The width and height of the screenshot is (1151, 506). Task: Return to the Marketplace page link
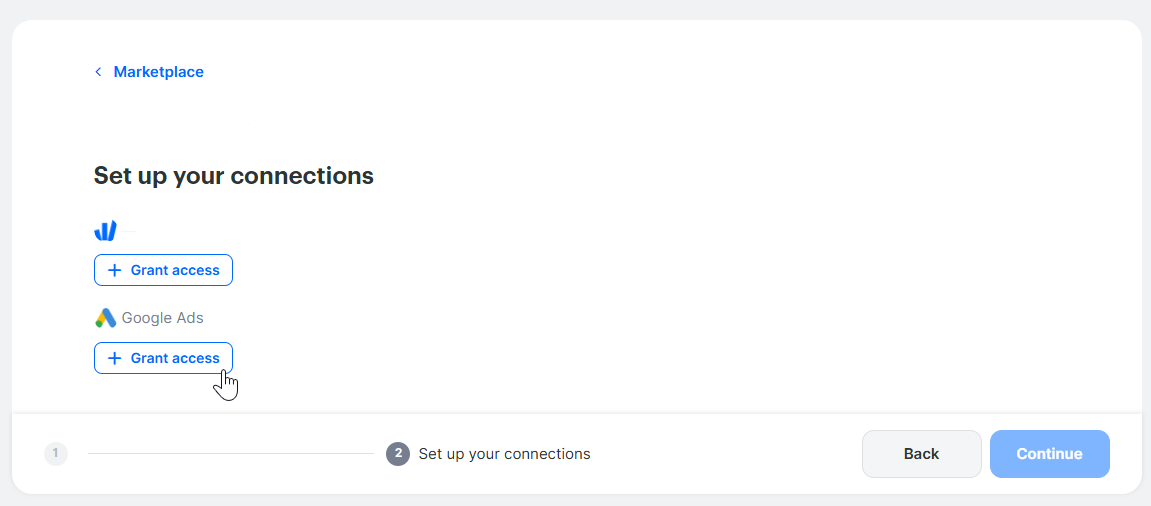[150, 72]
